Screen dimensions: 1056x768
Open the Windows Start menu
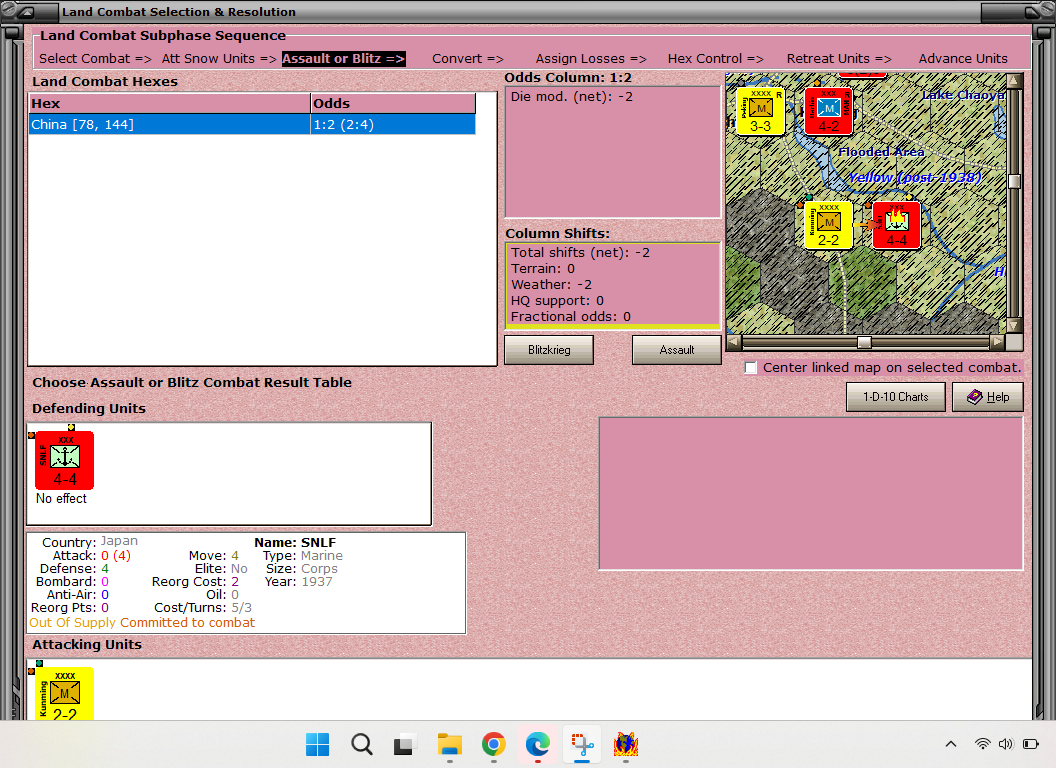click(x=317, y=744)
